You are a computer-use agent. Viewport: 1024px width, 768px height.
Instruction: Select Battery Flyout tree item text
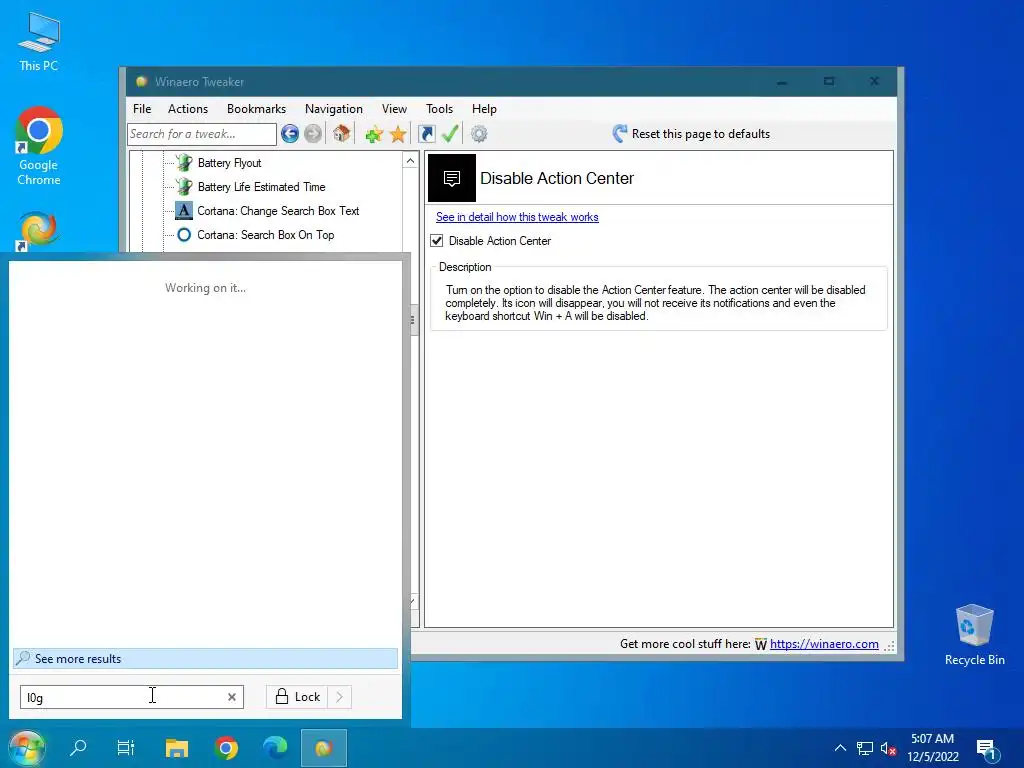229,163
